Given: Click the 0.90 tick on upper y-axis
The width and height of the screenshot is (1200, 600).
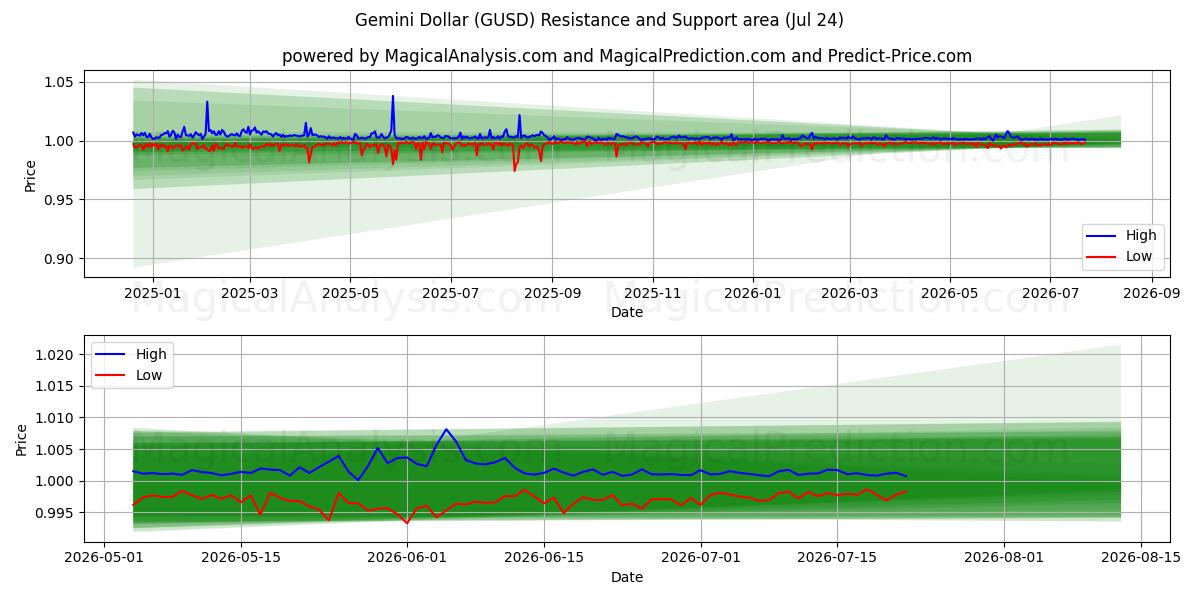Looking at the screenshot, I should [x=59, y=259].
